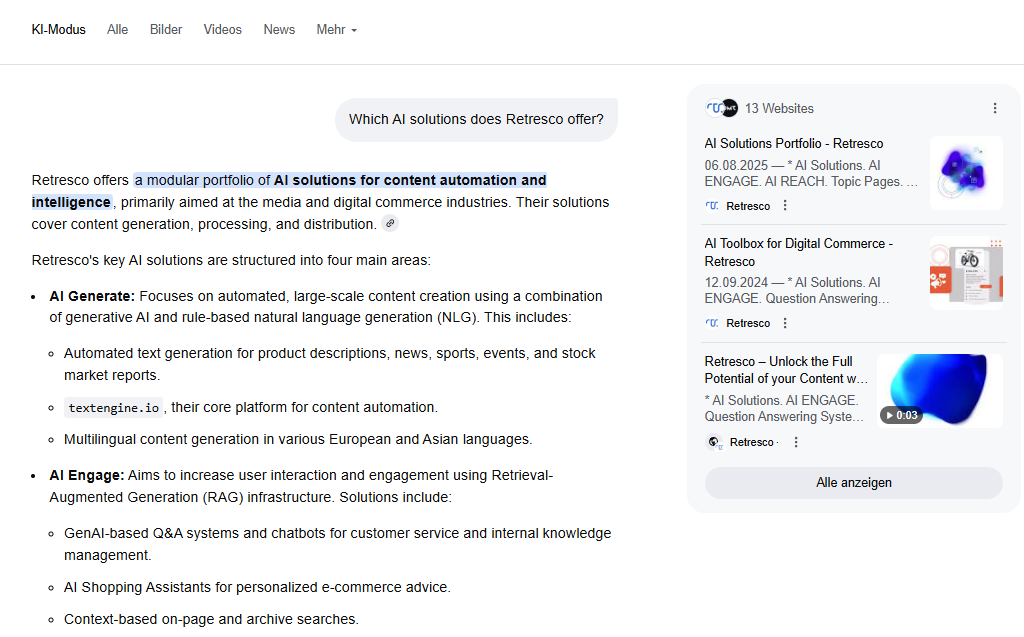Switch to the Bilder tab

coord(166,30)
